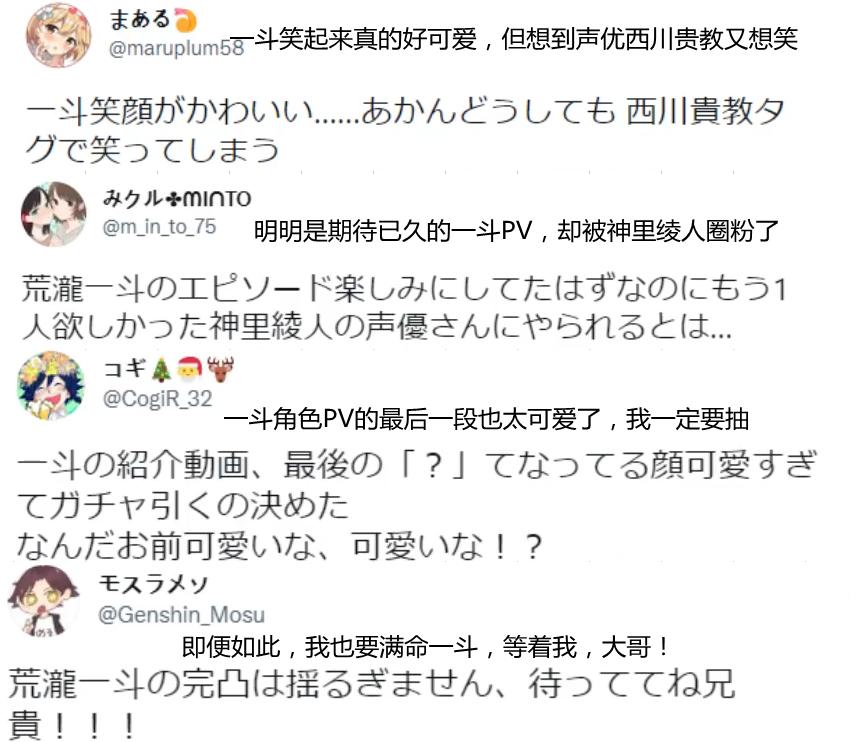
Task: Open the @maruplum58 handle
Action: coord(176,48)
